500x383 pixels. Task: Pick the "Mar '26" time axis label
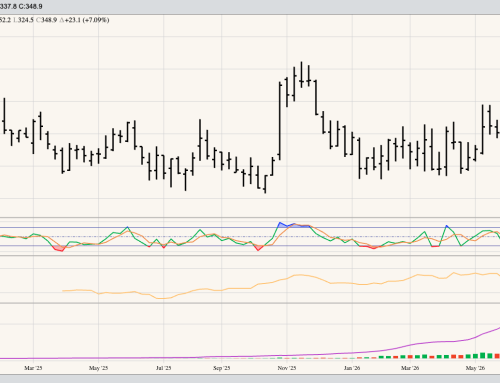pos(410,368)
